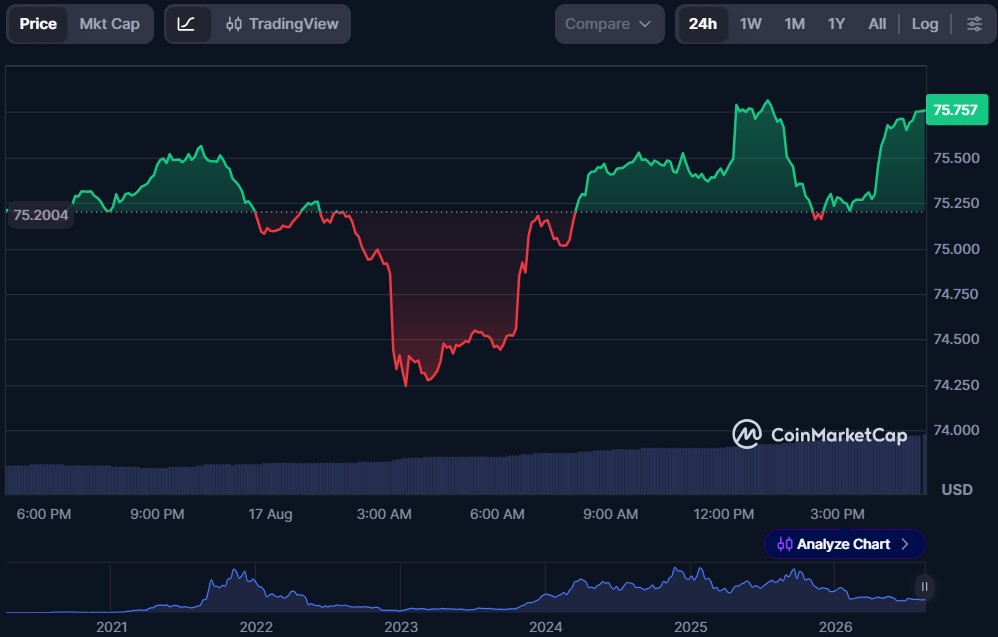Open TradingView candlestick chart mode
Viewport: 998px width, 637px height.
(282, 24)
